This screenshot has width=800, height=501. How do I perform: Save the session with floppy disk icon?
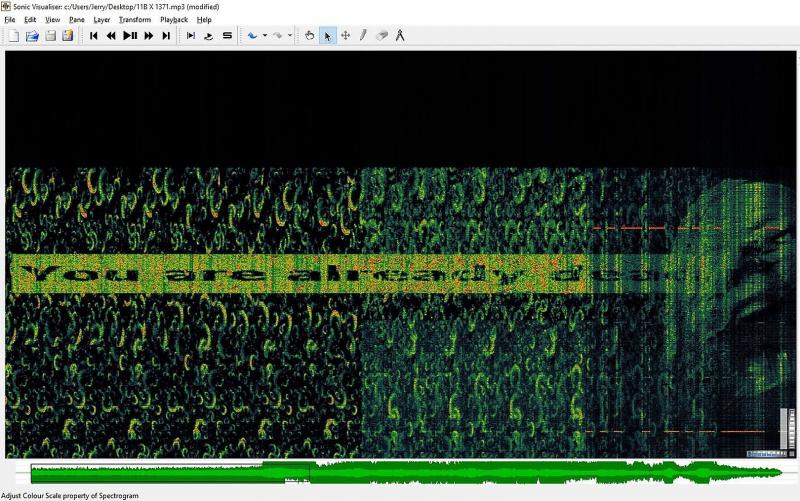point(50,36)
